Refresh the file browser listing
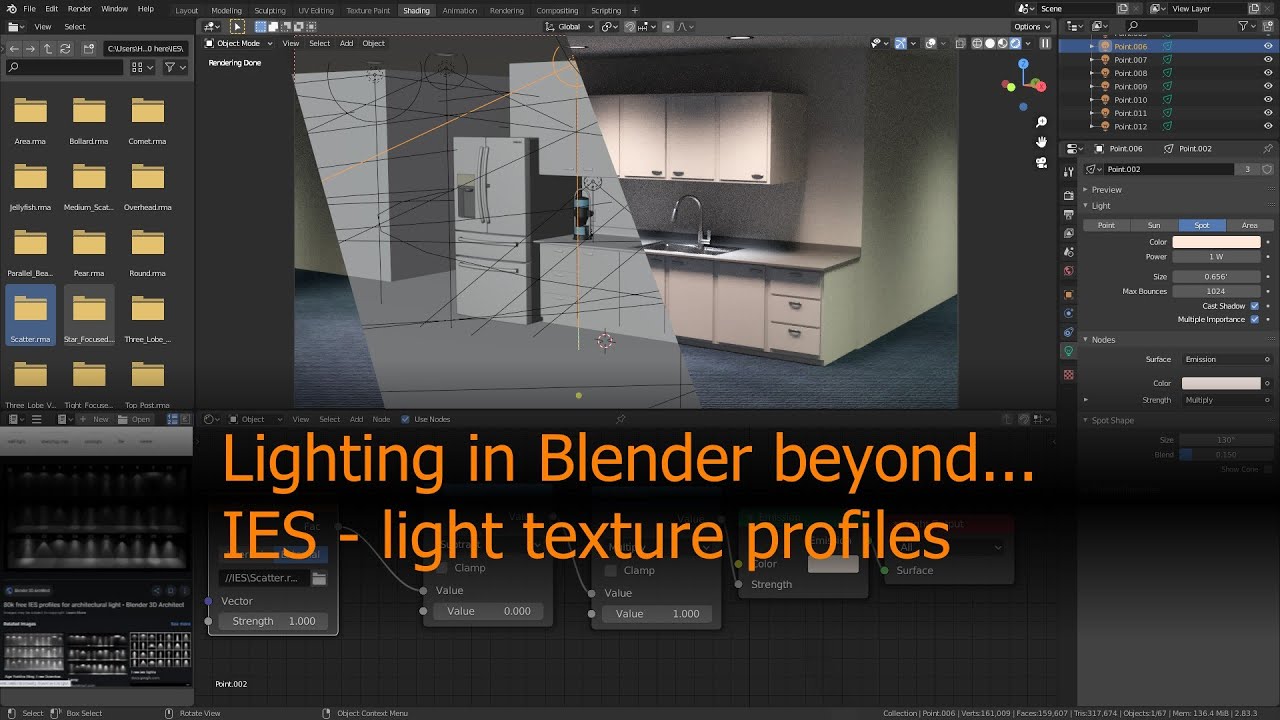 (66, 48)
